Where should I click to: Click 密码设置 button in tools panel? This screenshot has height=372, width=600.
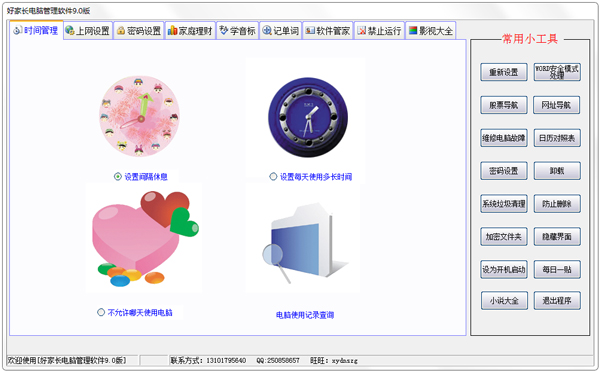[504, 171]
